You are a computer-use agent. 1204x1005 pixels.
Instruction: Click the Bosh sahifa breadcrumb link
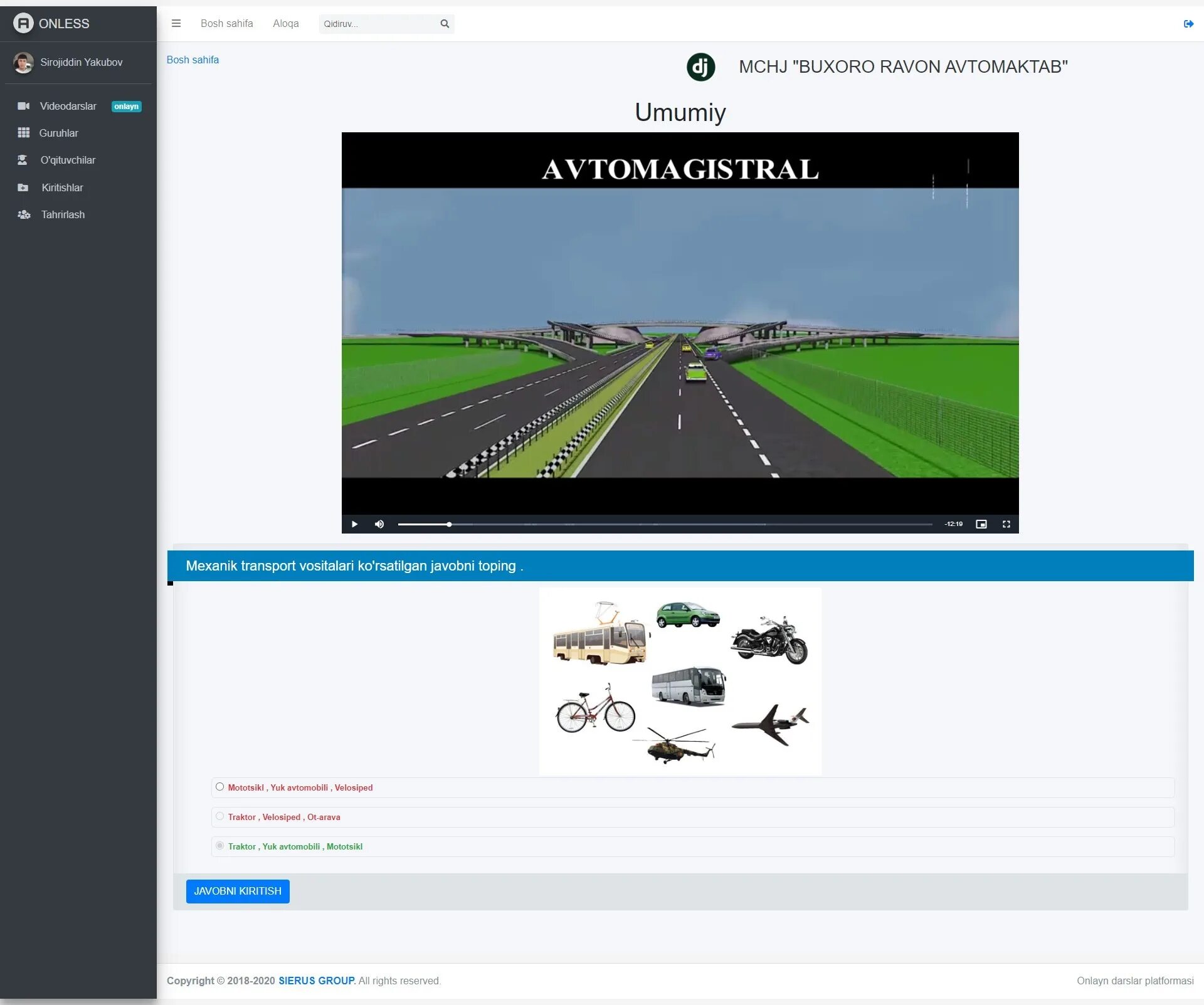193,60
